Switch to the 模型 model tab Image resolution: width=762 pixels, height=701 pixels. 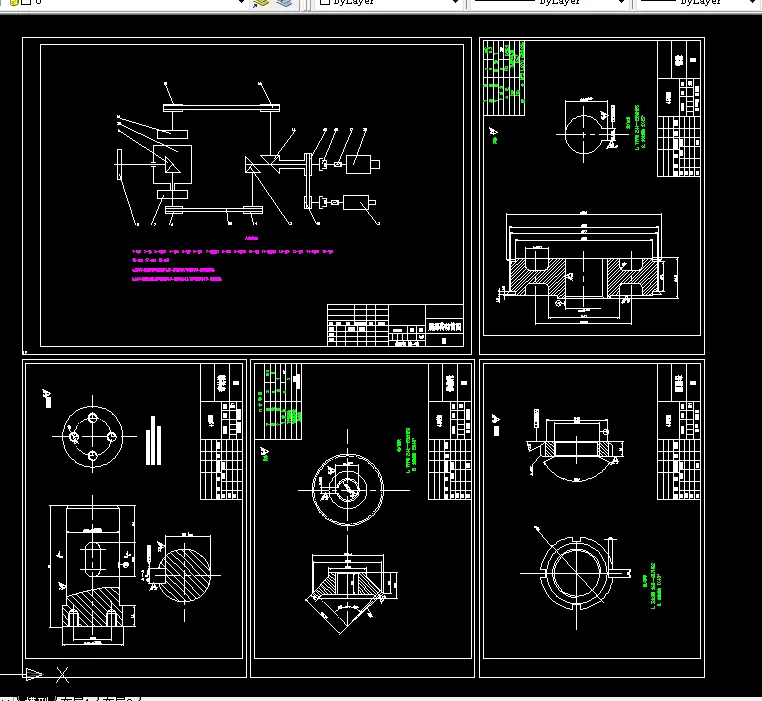[37, 699]
